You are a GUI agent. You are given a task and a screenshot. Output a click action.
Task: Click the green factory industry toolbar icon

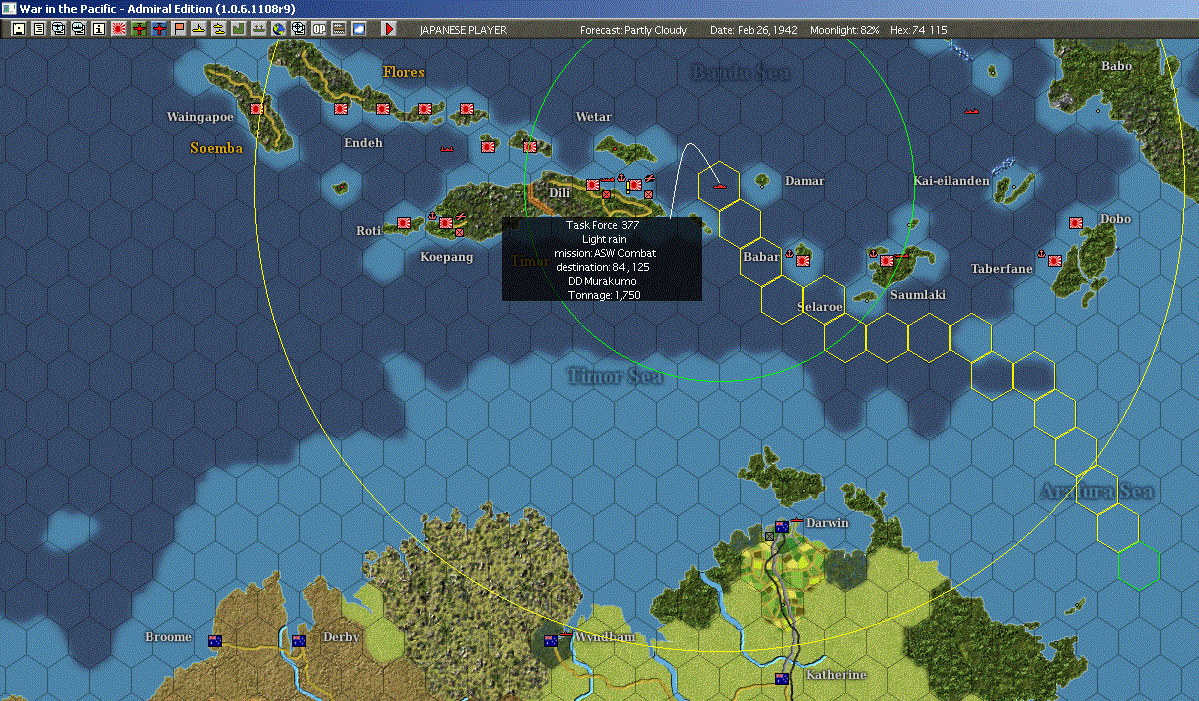tap(239, 29)
